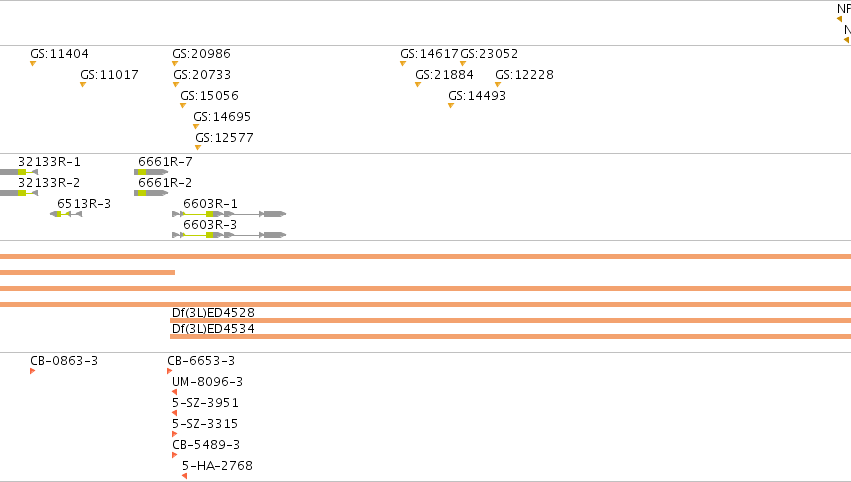Open the GS:12577 insertion triangle
851x482 pixels.
[x=198, y=148]
